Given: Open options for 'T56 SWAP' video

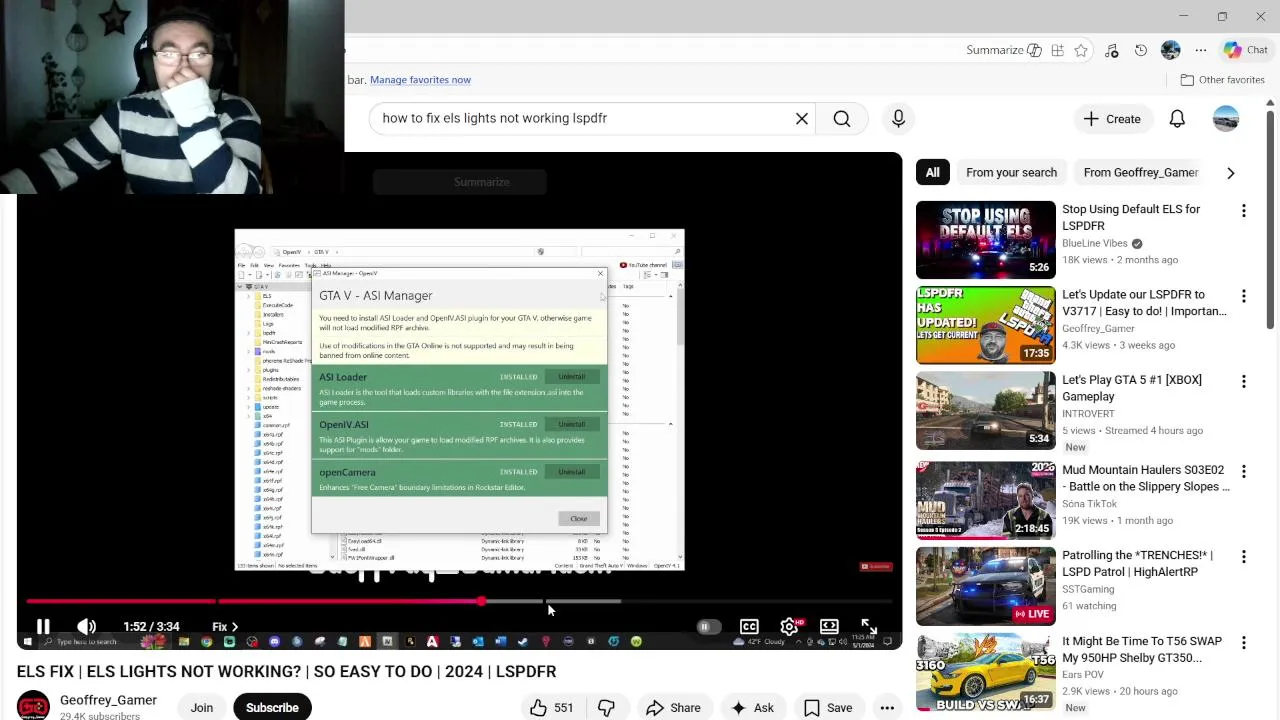Looking at the screenshot, I should click(1244, 643).
